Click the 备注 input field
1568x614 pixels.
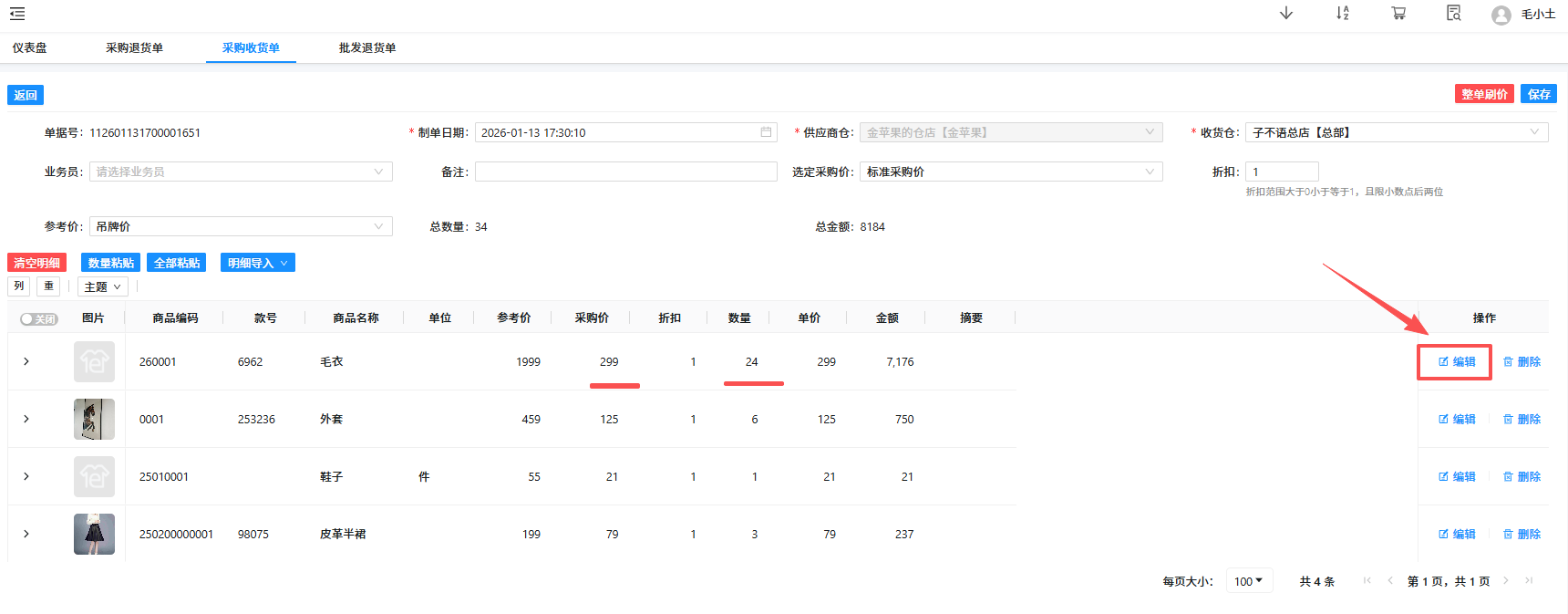pos(625,172)
